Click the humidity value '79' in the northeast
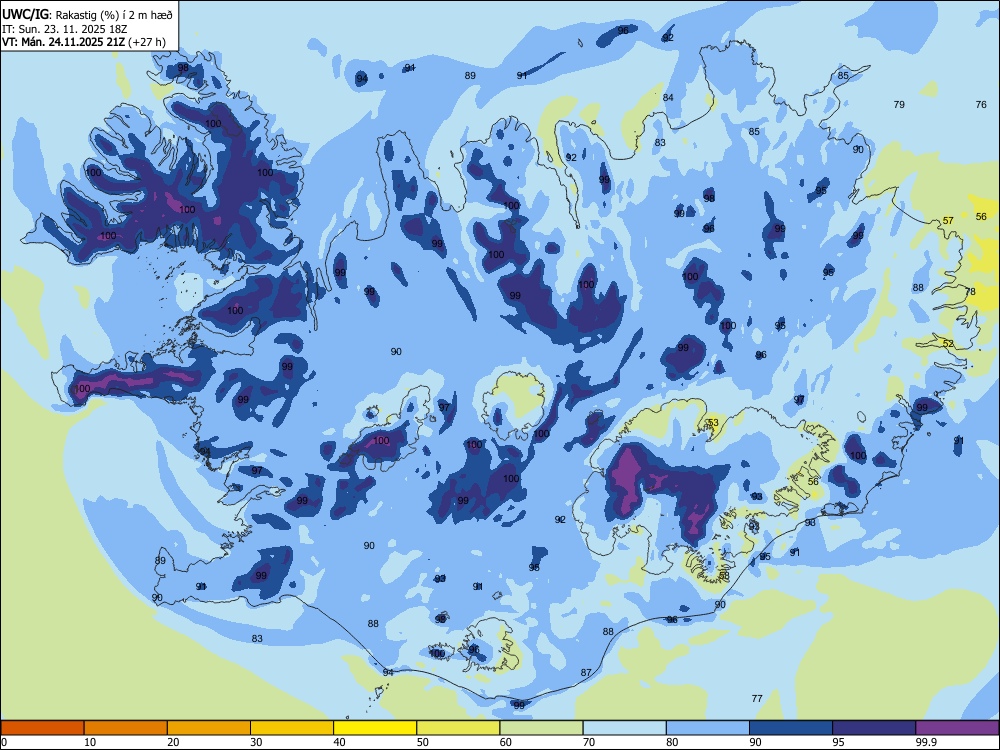 pos(899,105)
